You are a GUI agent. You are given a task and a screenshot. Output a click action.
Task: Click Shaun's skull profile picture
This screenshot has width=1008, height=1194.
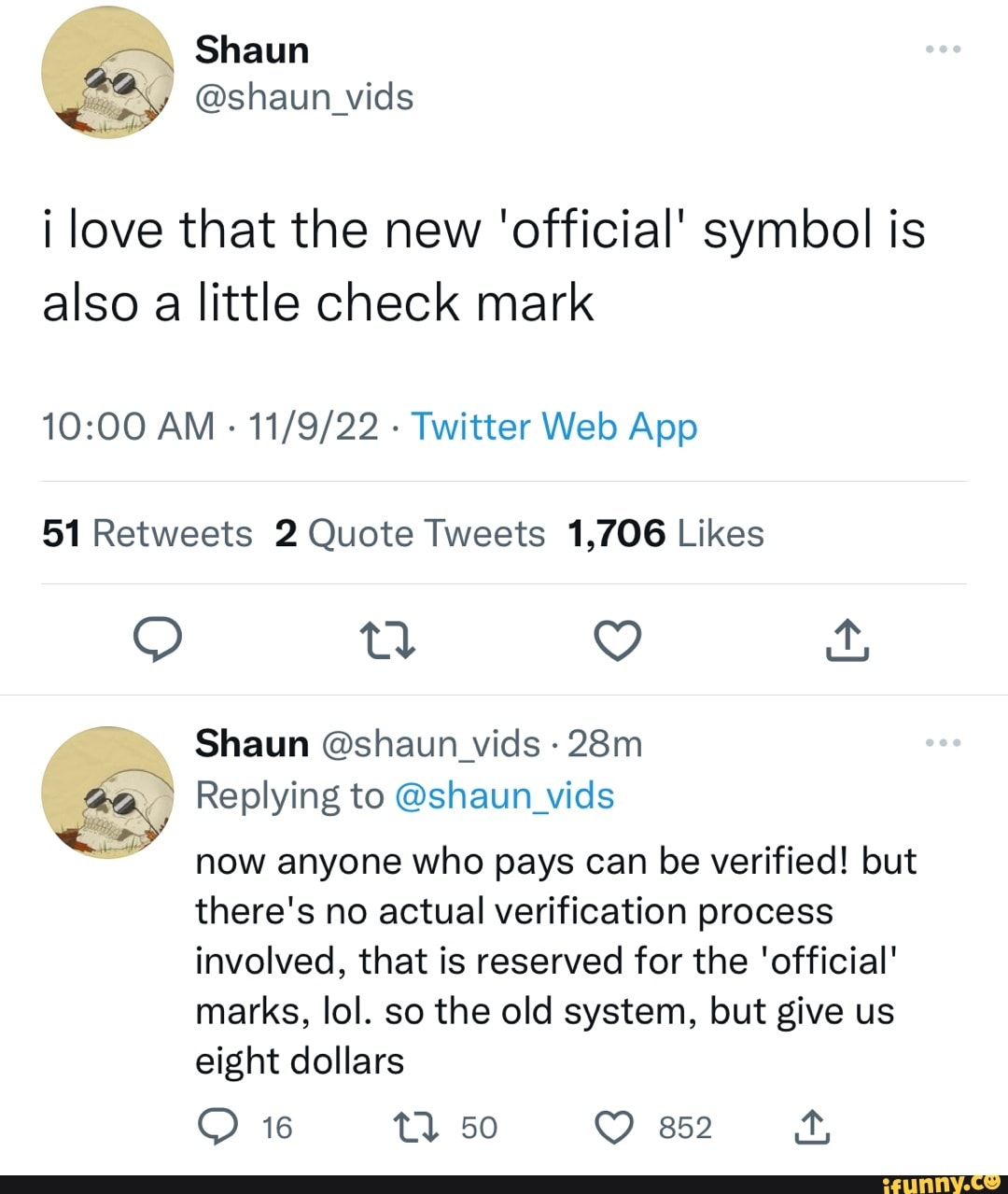coord(107,75)
